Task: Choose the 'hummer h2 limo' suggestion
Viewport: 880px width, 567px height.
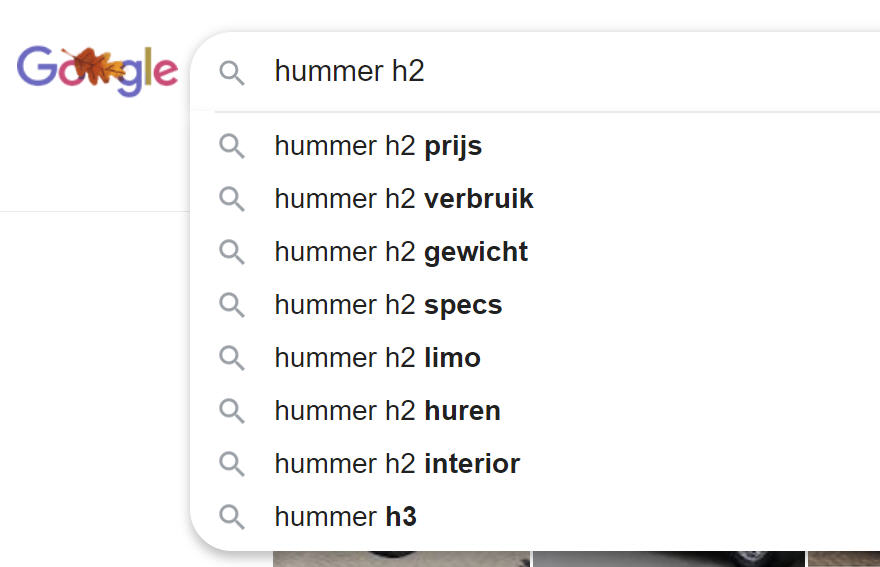Action: click(x=535, y=358)
